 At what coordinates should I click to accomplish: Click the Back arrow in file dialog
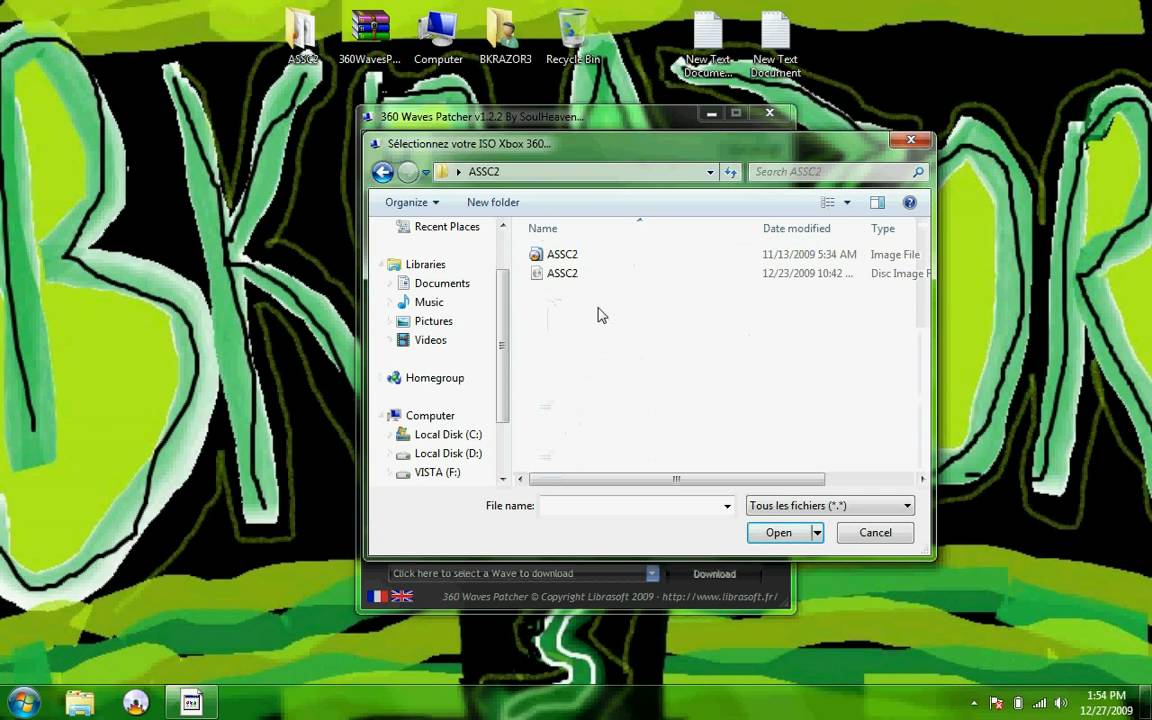pos(383,172)
